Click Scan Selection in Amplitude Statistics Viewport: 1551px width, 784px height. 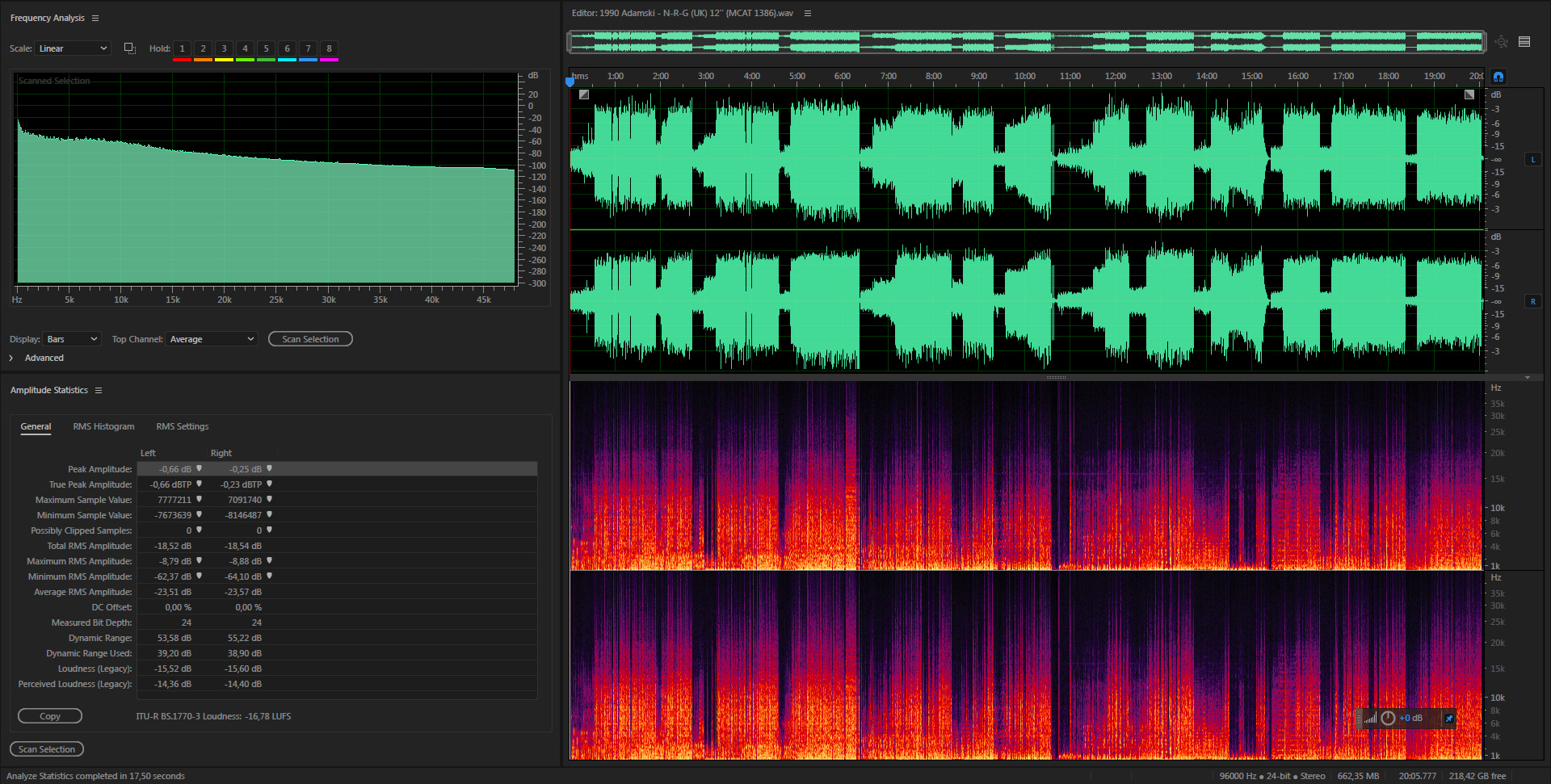47,749
